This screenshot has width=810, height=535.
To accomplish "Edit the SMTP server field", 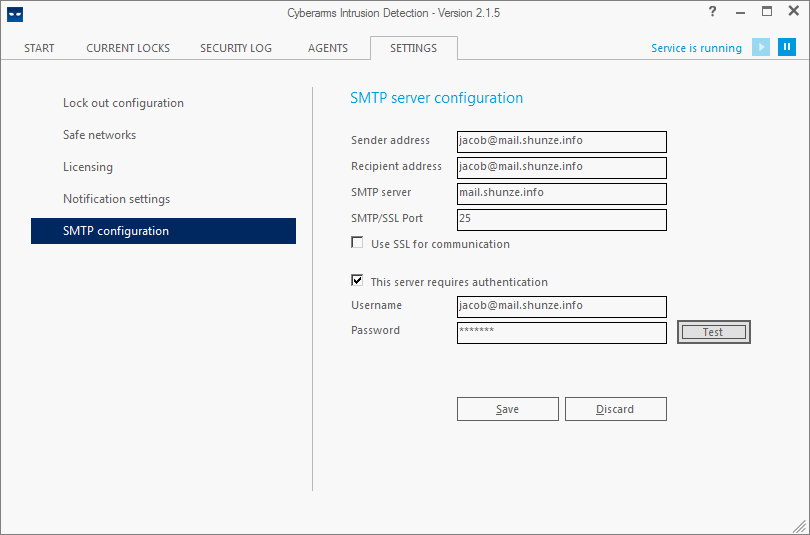I will point(562,194).
